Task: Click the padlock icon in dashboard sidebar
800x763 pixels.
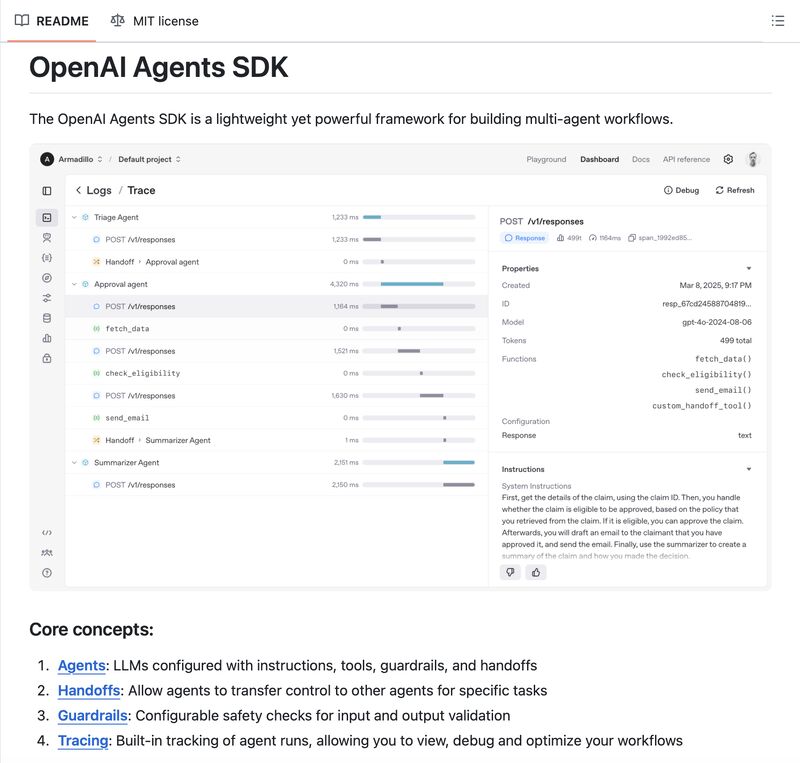Action: 47,358
